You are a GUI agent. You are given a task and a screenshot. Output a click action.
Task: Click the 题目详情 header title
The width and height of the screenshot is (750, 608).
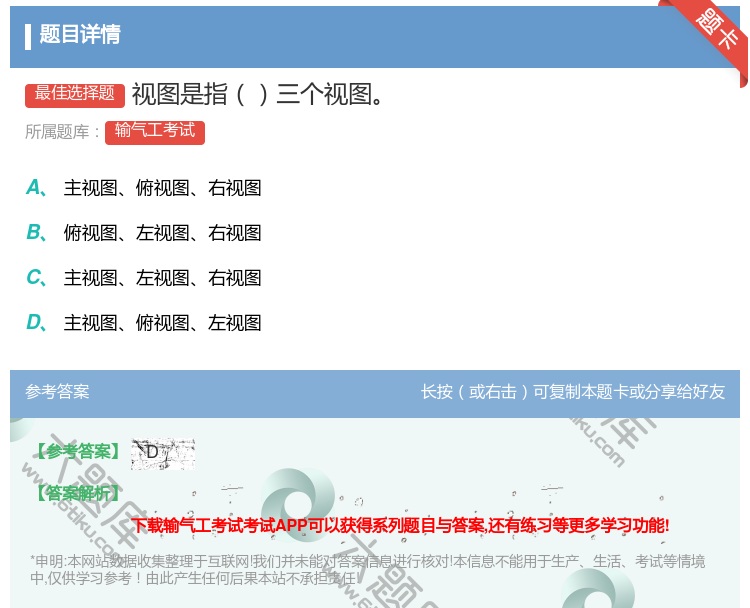(x=79, y=34)
